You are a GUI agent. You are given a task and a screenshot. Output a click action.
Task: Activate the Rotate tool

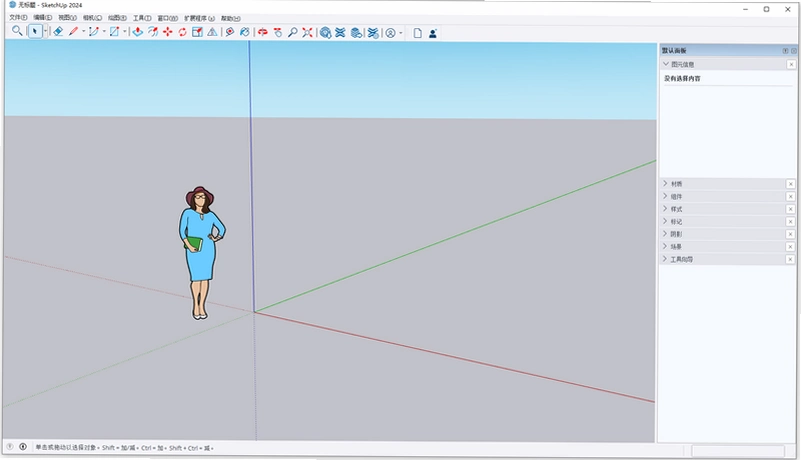pos(182,32)
